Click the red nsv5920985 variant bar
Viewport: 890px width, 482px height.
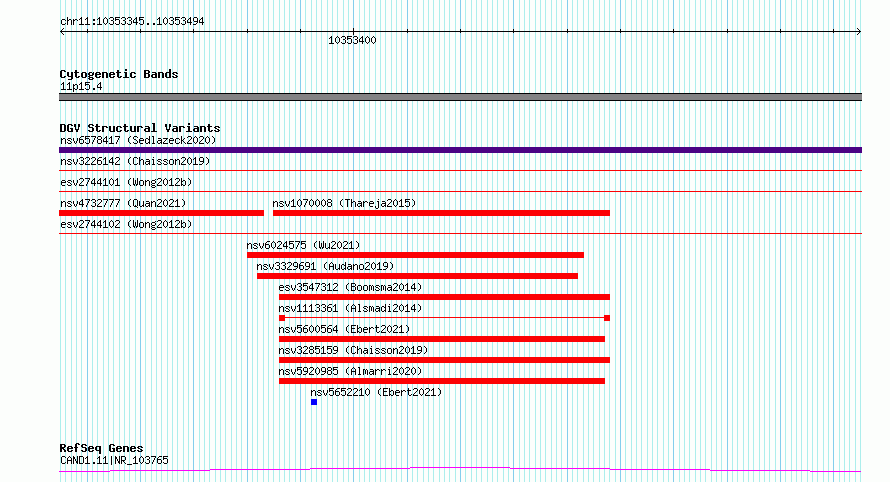coord(442,381)
